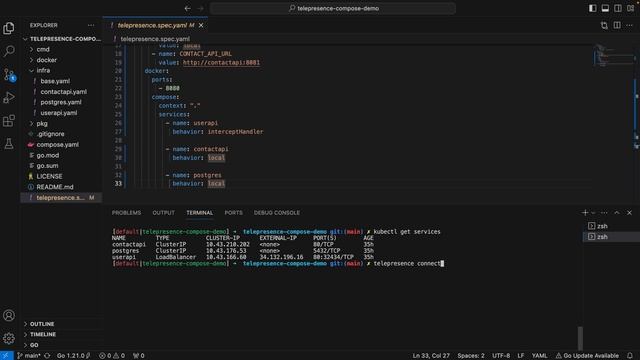Open terminal panel more actions
Image resolution: width=640 pixels, height=360 pixels.
click(604, 213)
